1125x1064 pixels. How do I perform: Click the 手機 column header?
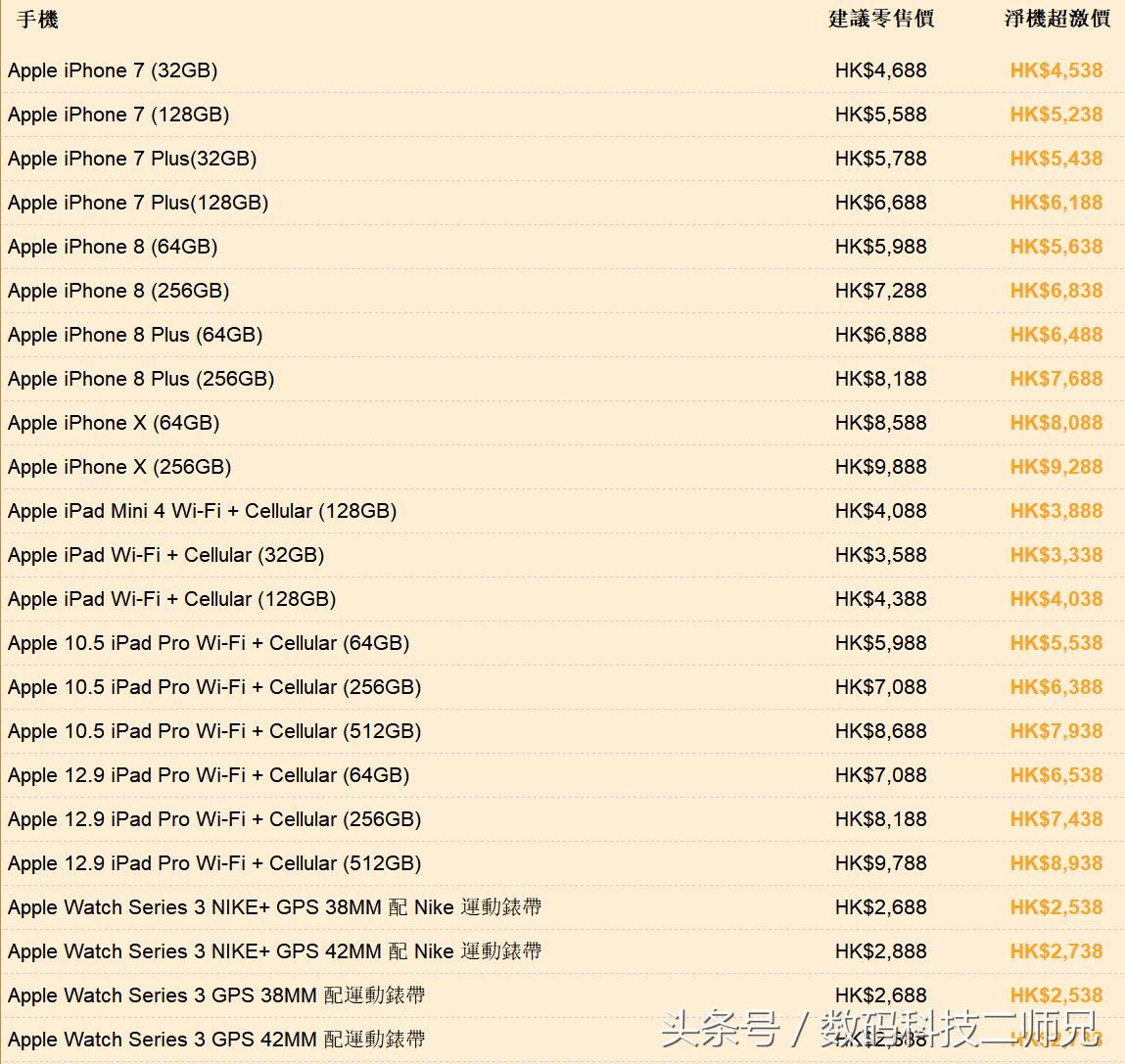(36, 20)
